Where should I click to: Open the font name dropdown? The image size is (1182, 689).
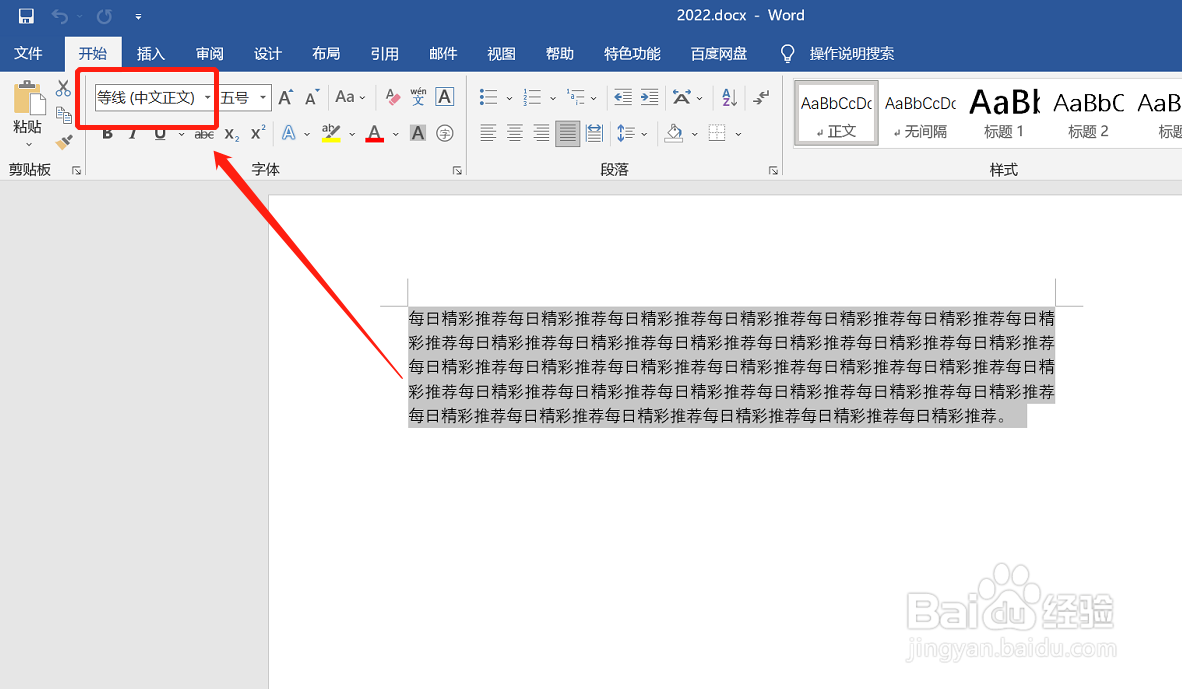pyautogui.click(x=207, y=97)
